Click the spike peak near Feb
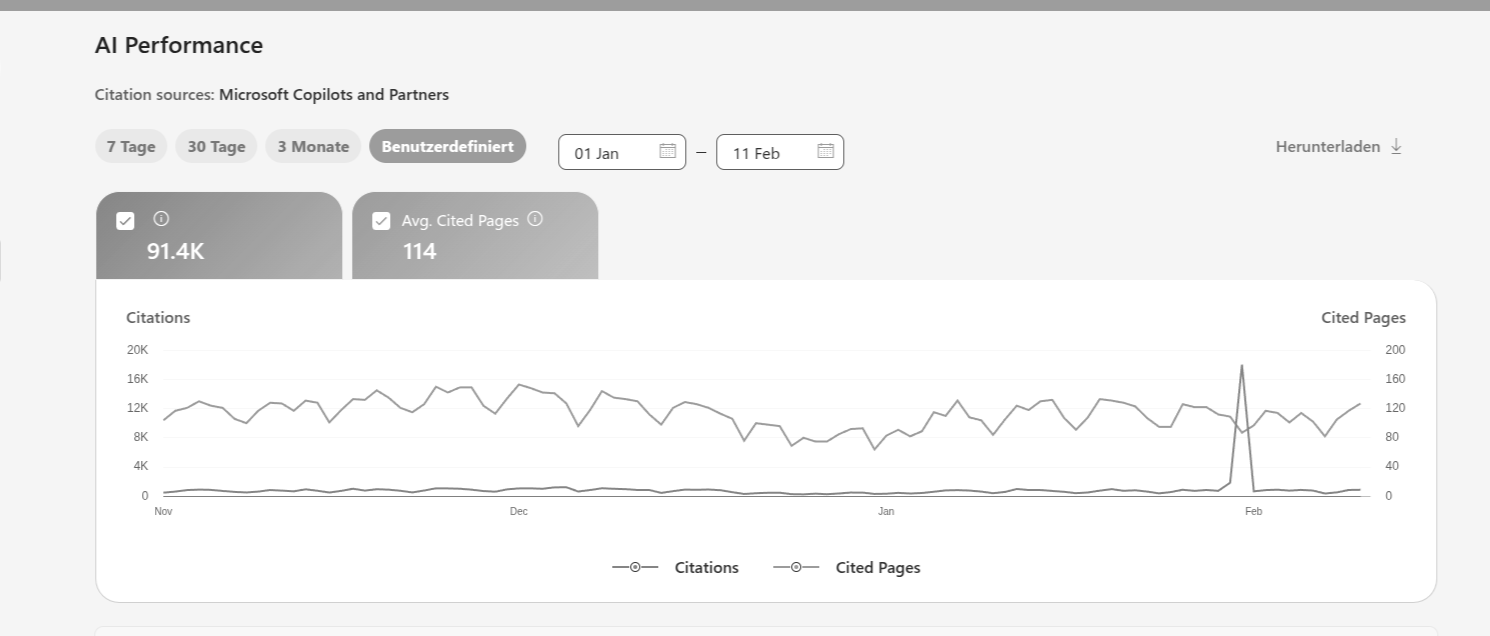 (x=1241, y=365)
